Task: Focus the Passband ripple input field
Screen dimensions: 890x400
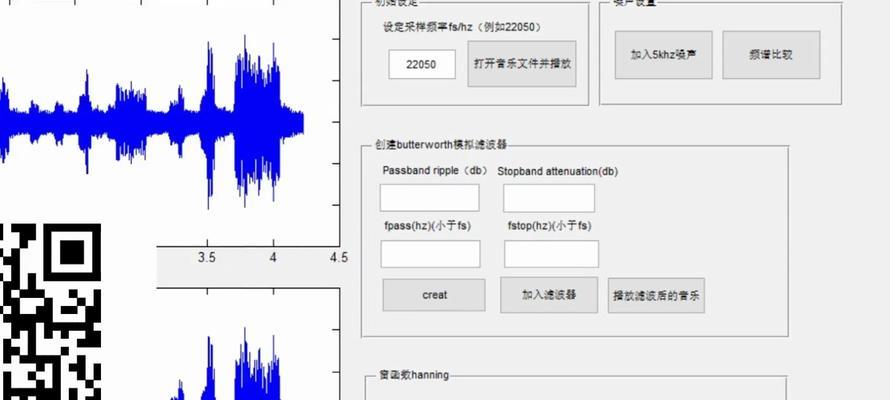Action: [x=429, y=197]
